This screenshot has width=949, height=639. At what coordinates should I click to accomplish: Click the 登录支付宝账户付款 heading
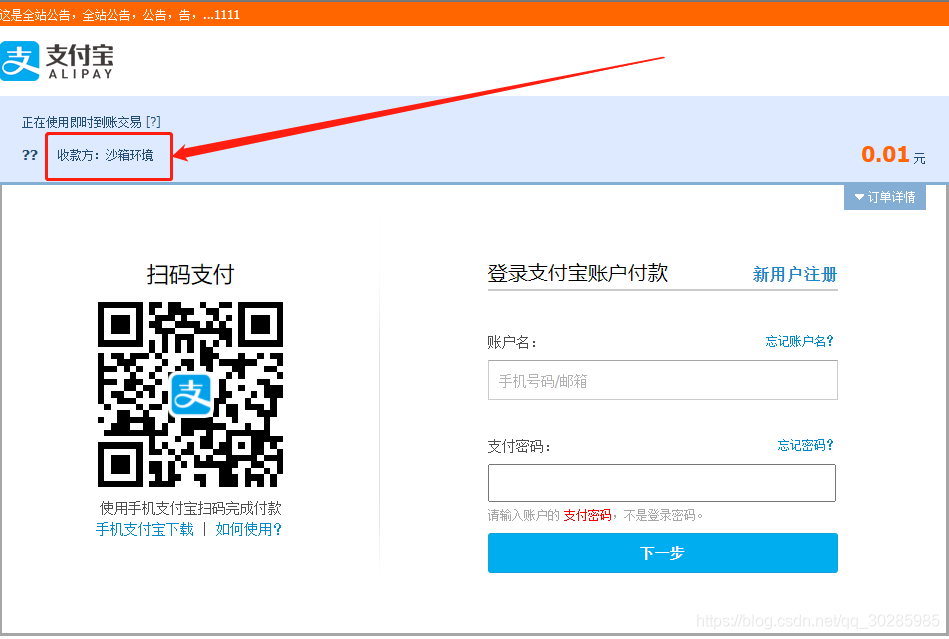click(x=577, y=273)
